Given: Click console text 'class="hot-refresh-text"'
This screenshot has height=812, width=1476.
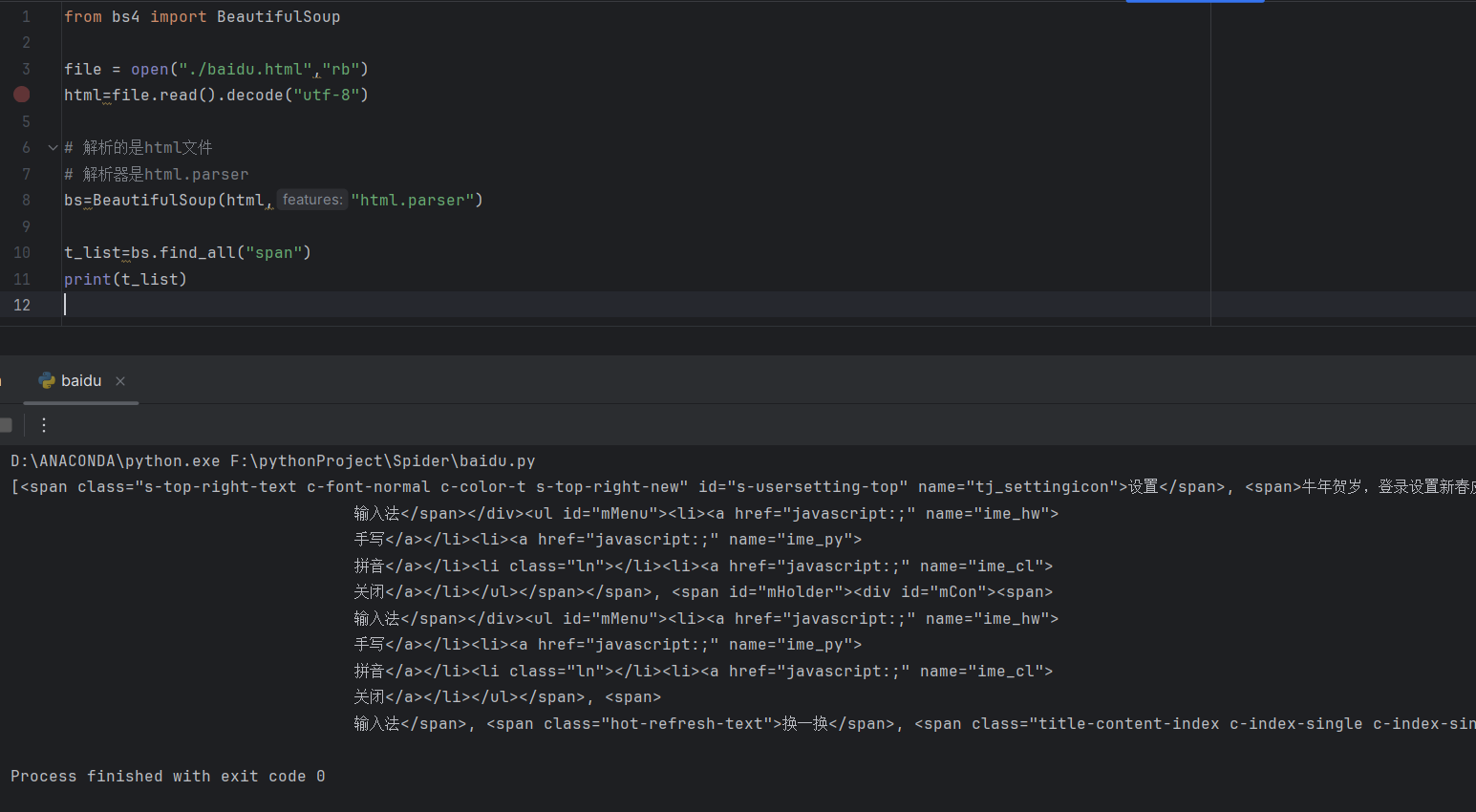Looking at the screenshot, I should (x=658, y=723).
